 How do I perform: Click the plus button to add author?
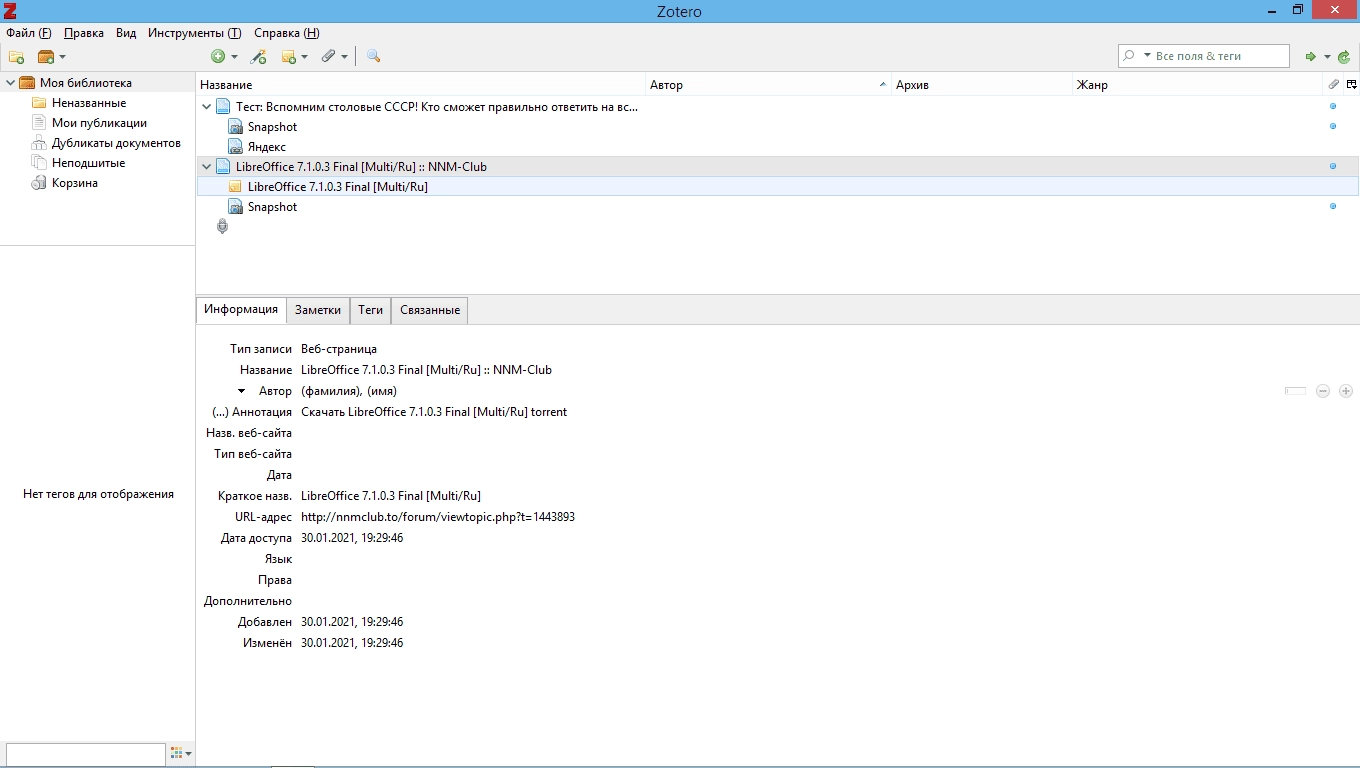pyautogui.click(x=1346, y=391)
